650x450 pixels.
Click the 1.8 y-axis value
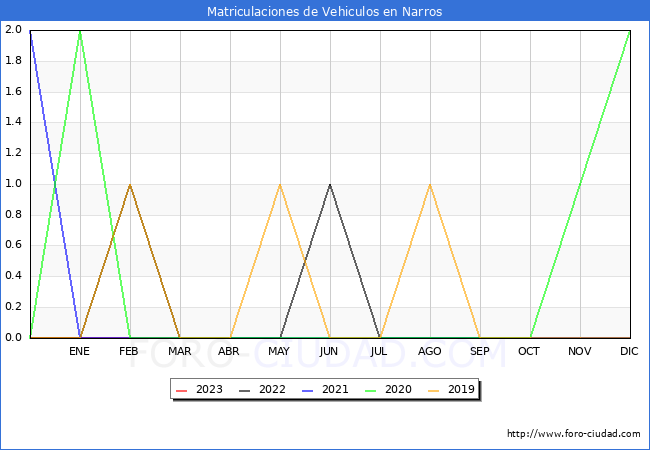pos(13,60)
